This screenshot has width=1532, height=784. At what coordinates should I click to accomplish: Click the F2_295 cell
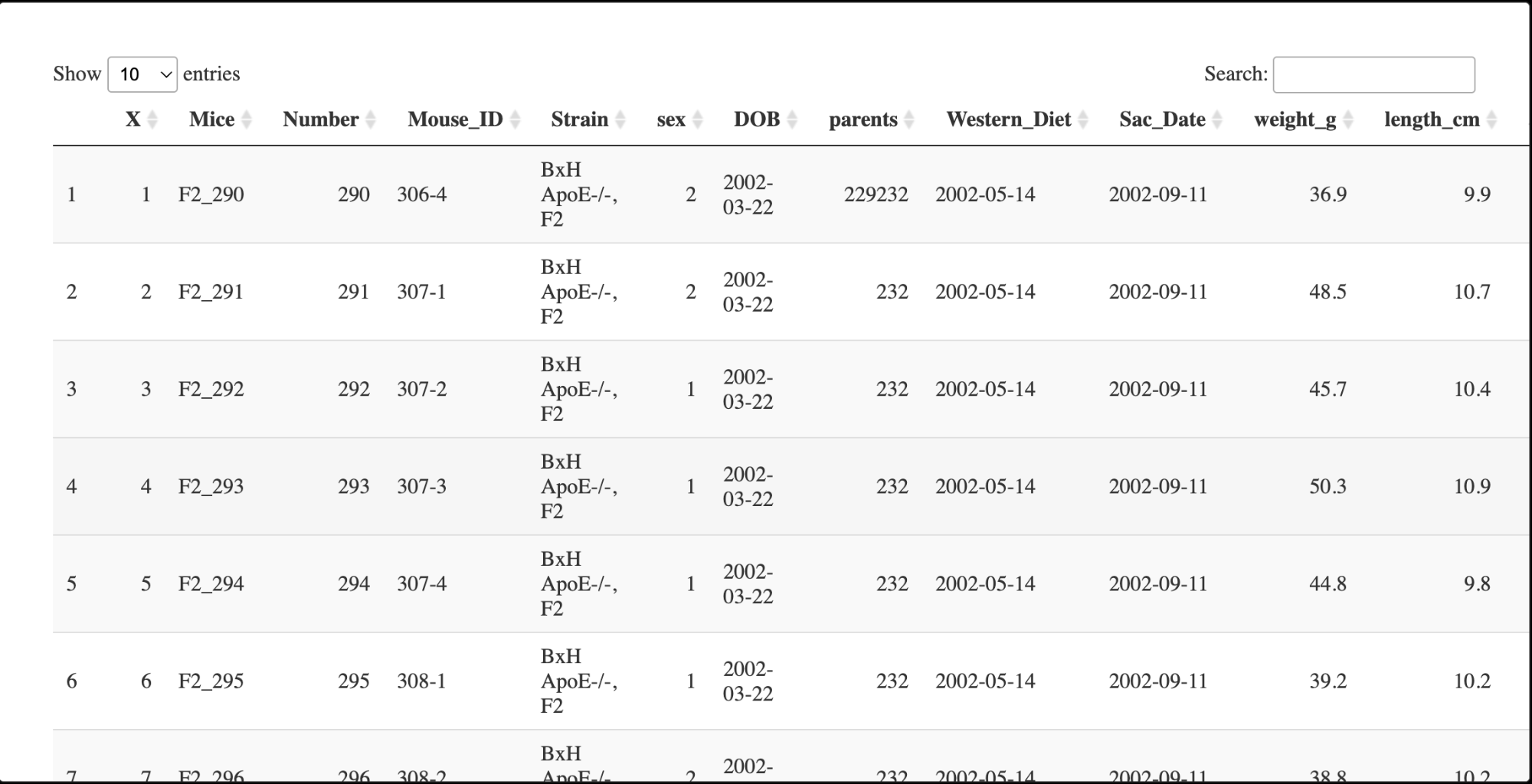coord(211,681)
